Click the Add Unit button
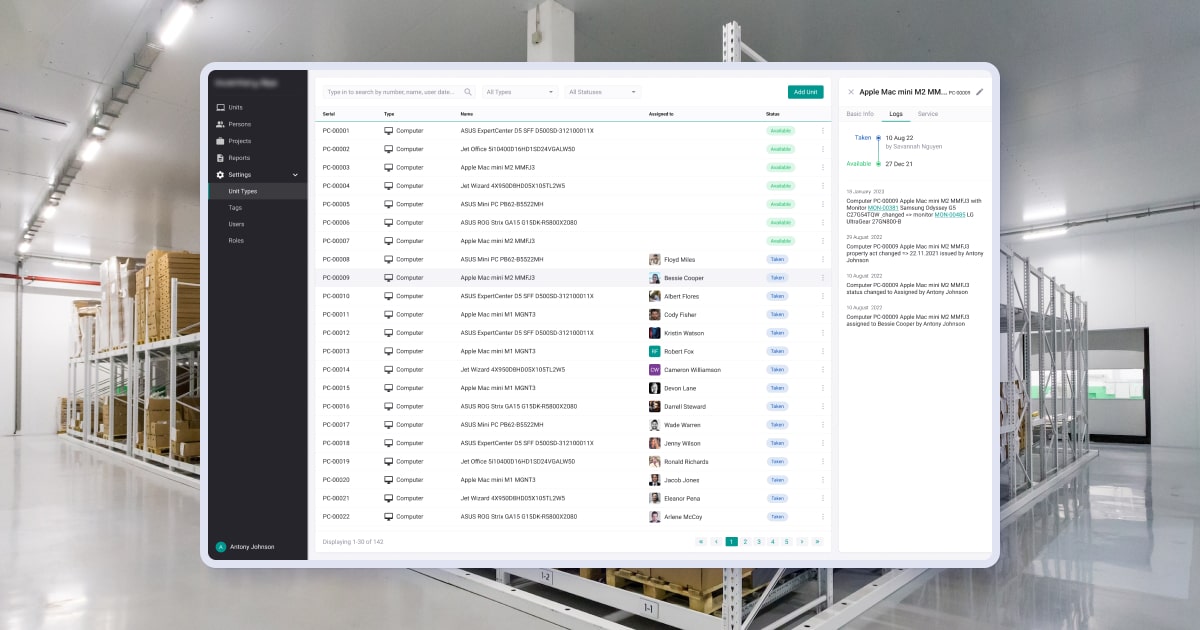Screen dimensions: 1200x630 pos(805,91)
